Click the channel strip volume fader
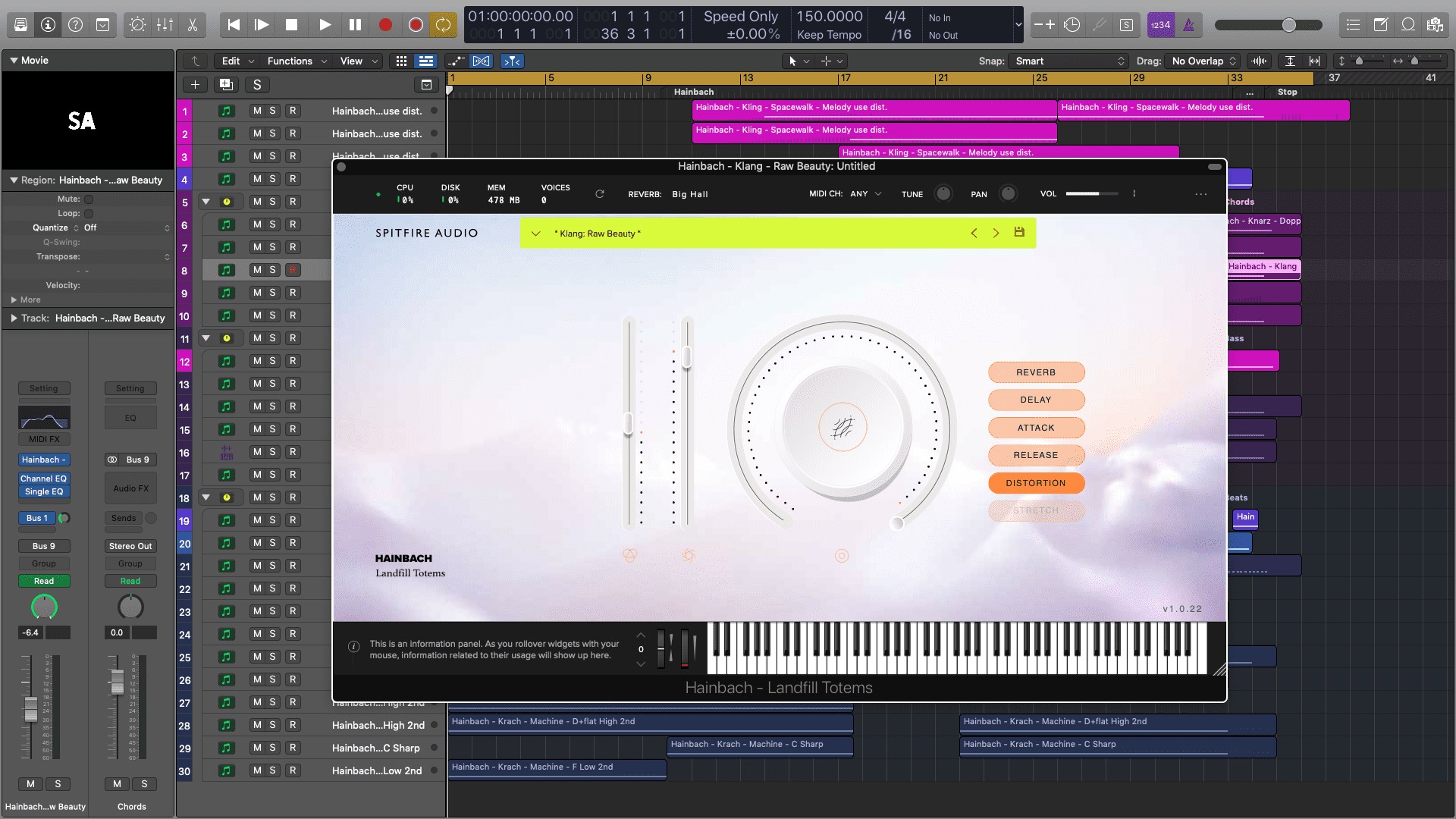The width and height of the screenshot is (1456, 819). pos(30,709)
